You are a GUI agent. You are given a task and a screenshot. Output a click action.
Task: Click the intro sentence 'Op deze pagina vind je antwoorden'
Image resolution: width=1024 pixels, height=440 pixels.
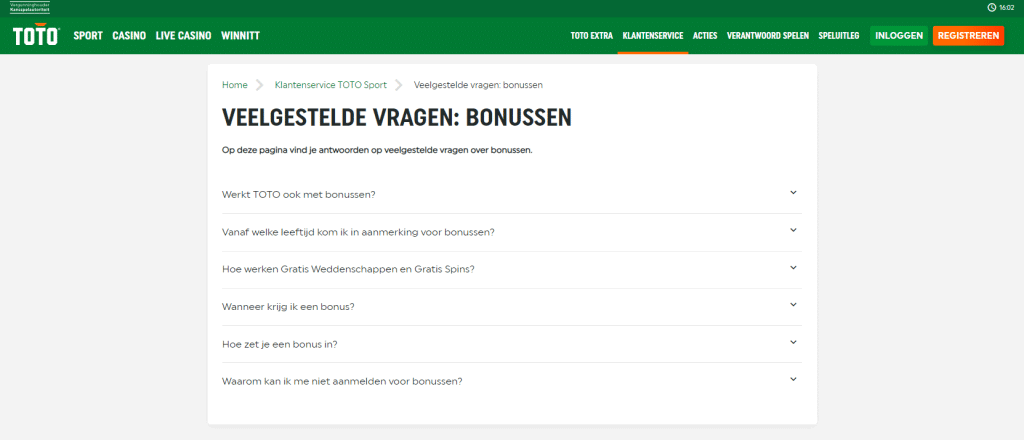377,151
